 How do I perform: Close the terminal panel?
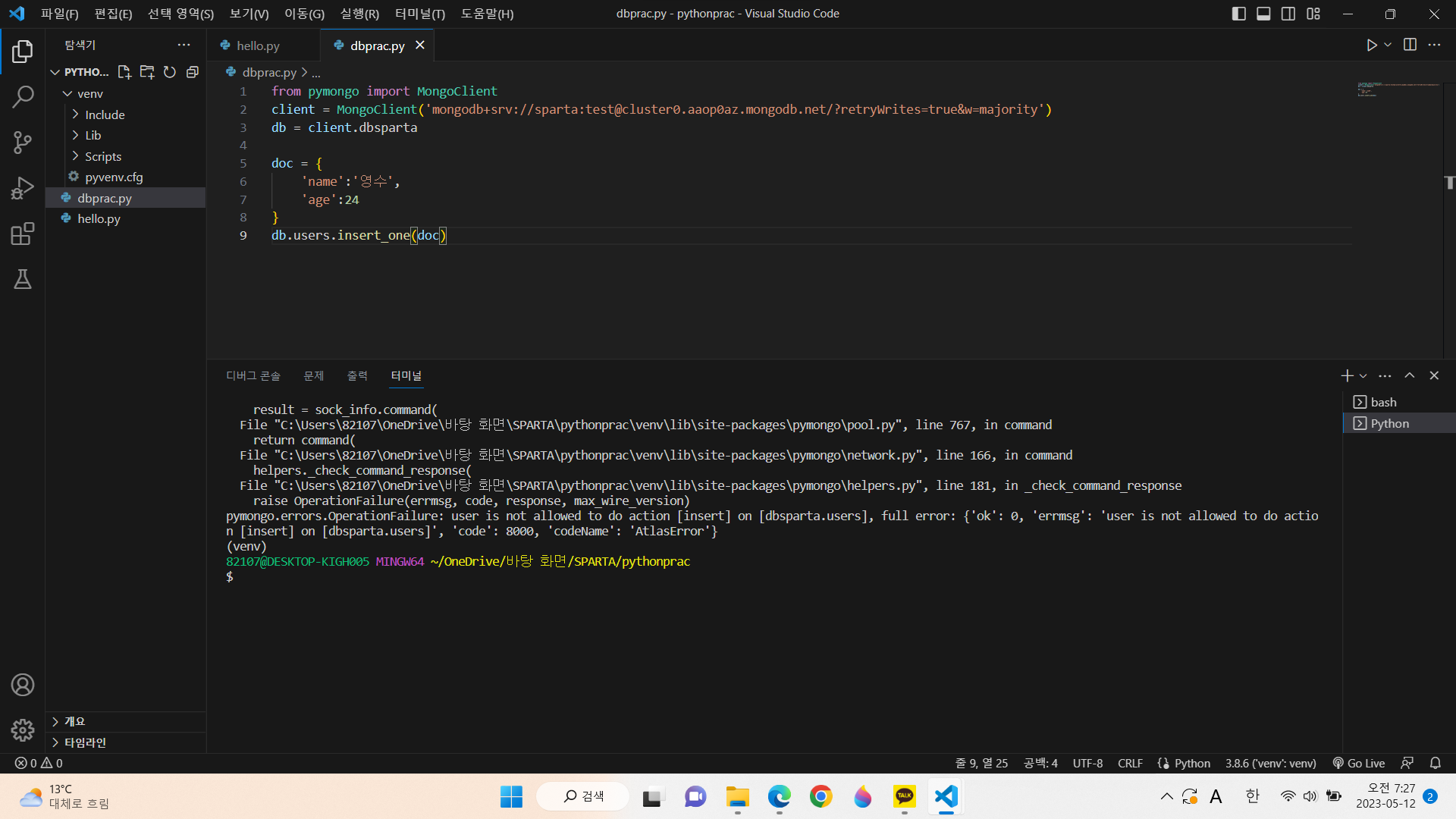pyautogui.click(x=1434, y=375)
